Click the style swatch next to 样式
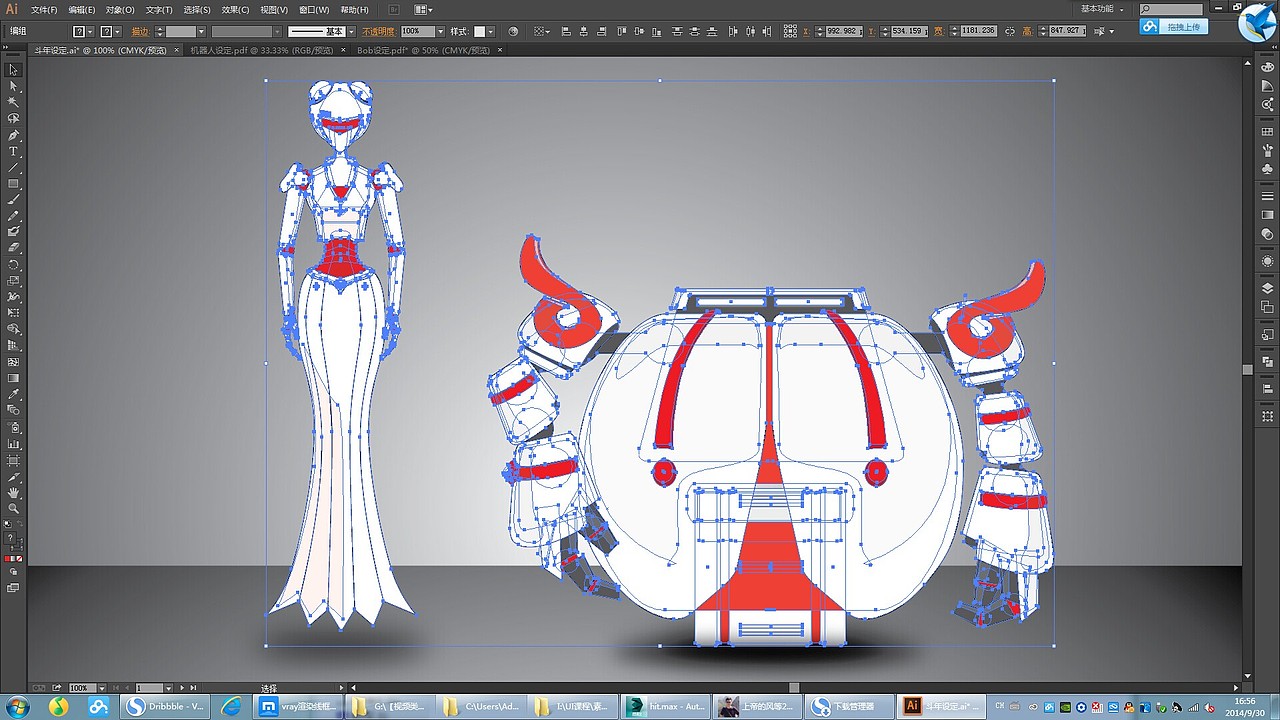 coord(480,32)
